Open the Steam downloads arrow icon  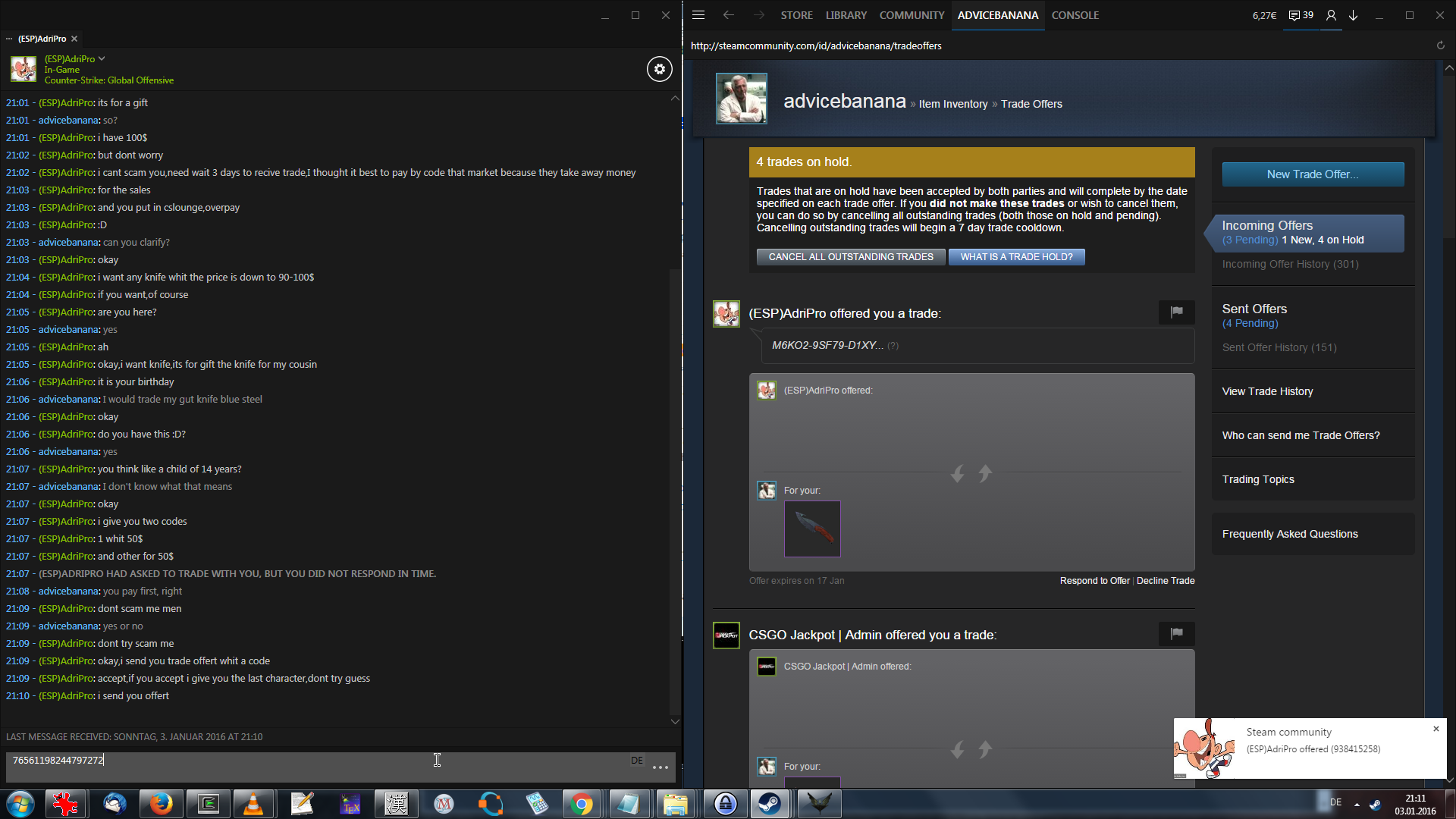pyautogui.click(x=1353, y=15)
